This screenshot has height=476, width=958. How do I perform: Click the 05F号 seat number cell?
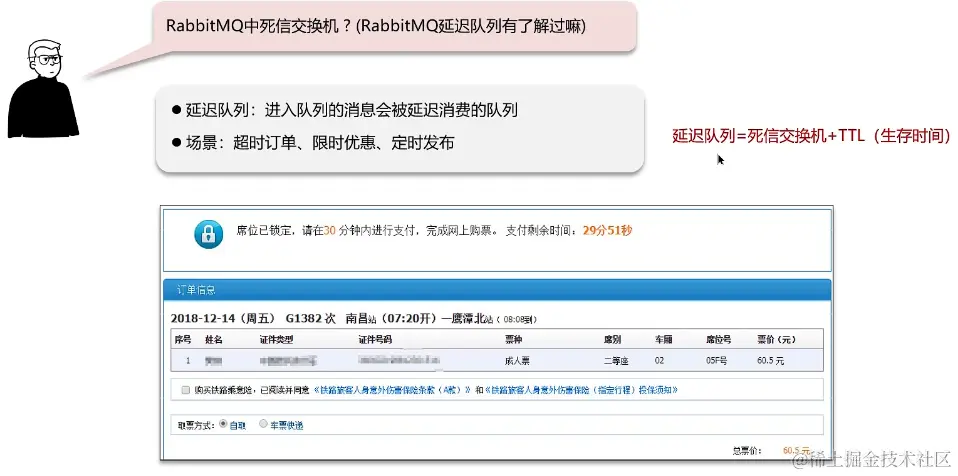tap(717, 361)
